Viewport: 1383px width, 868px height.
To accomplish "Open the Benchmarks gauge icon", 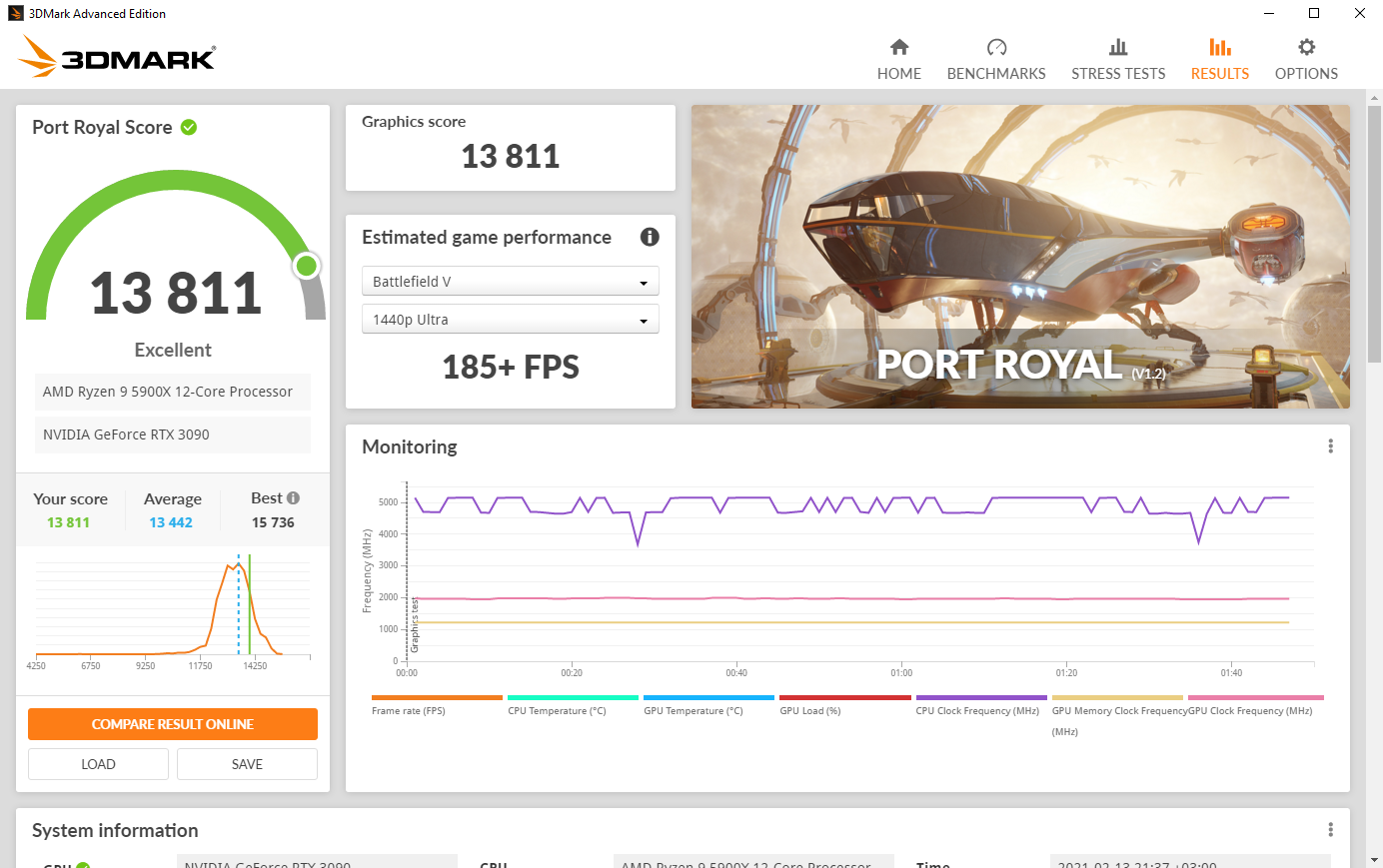I will tap(996, 47).
